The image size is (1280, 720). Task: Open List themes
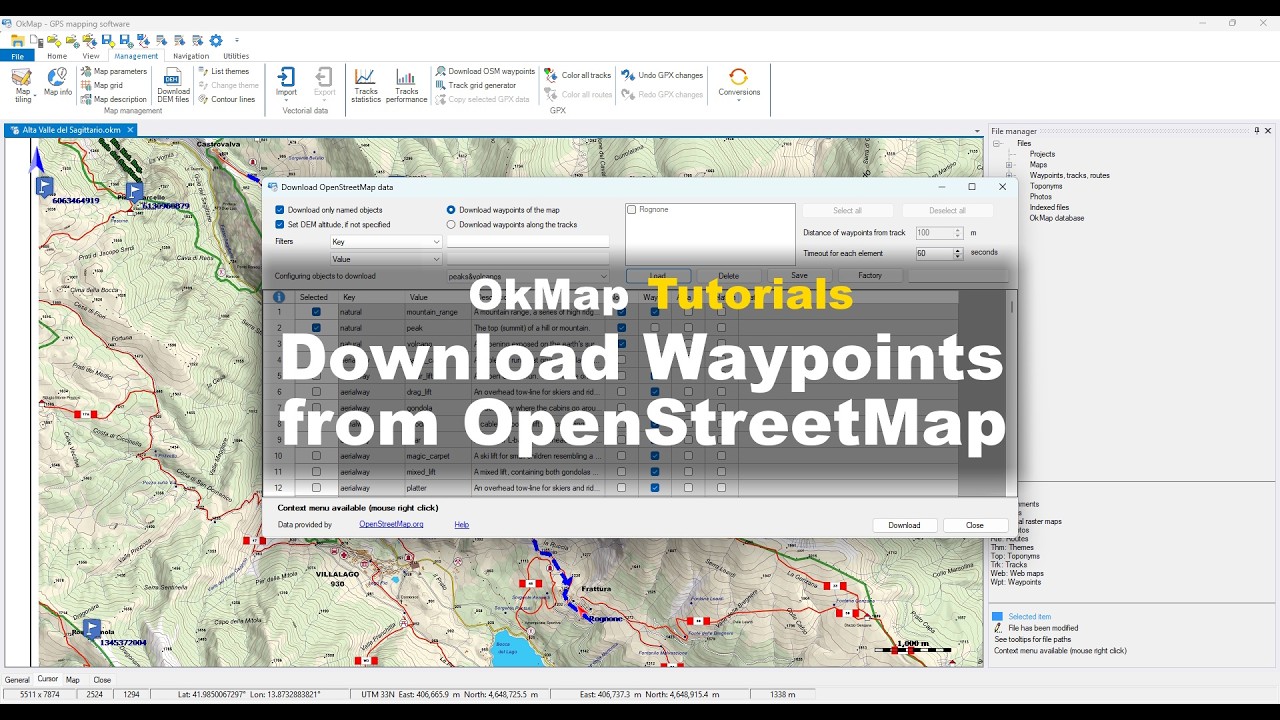(223, 71)
